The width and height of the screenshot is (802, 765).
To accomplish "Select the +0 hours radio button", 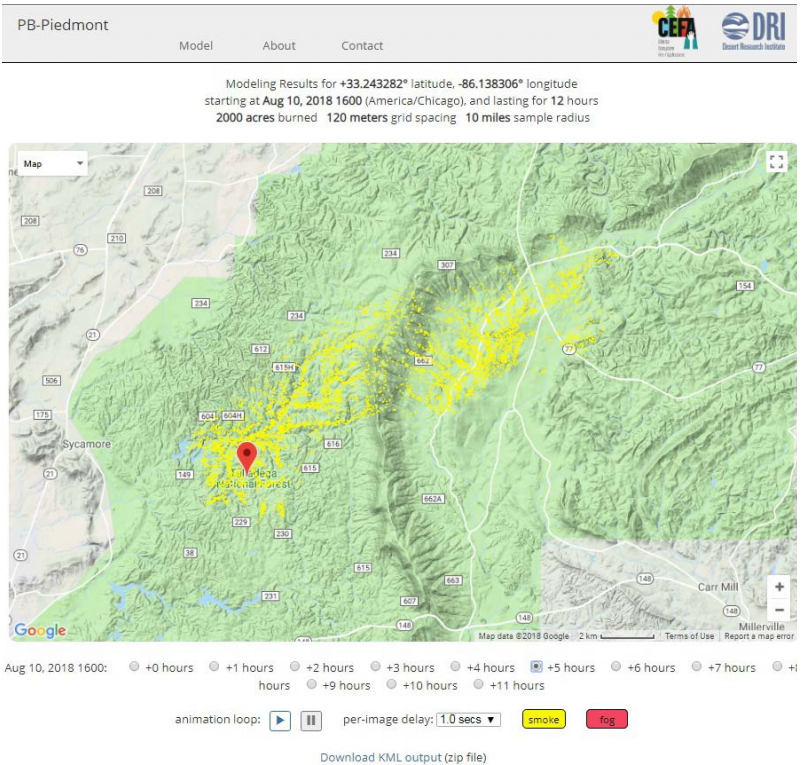I will pos(134,666).
